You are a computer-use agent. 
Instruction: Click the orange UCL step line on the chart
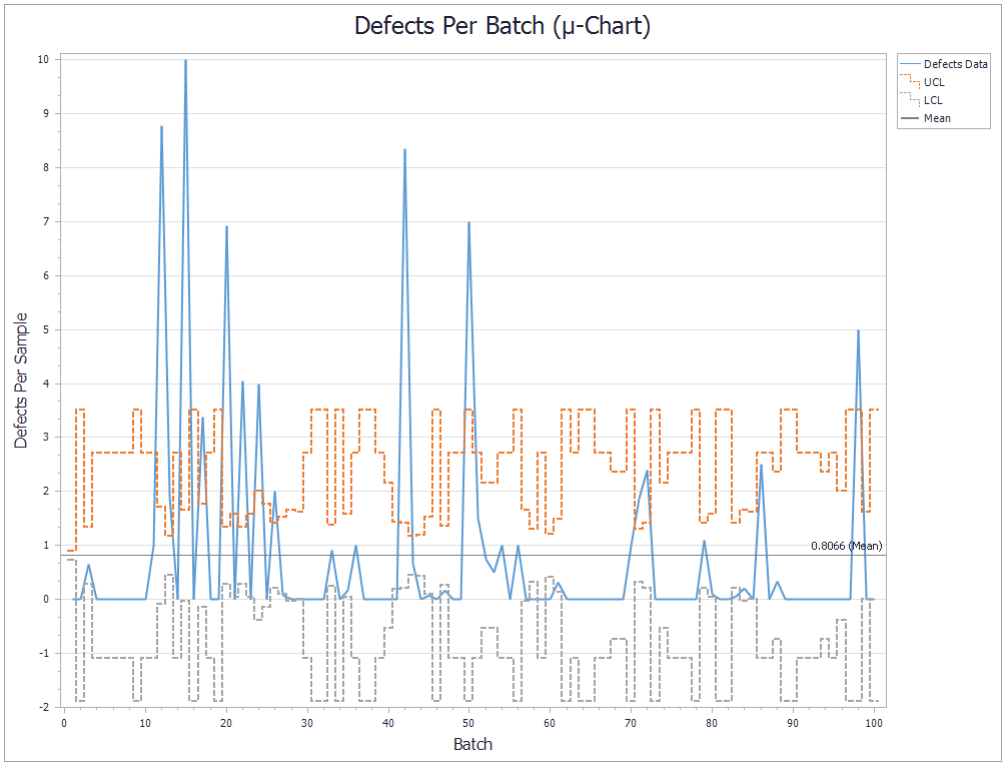pyautogui.click(x=320, y=409)
